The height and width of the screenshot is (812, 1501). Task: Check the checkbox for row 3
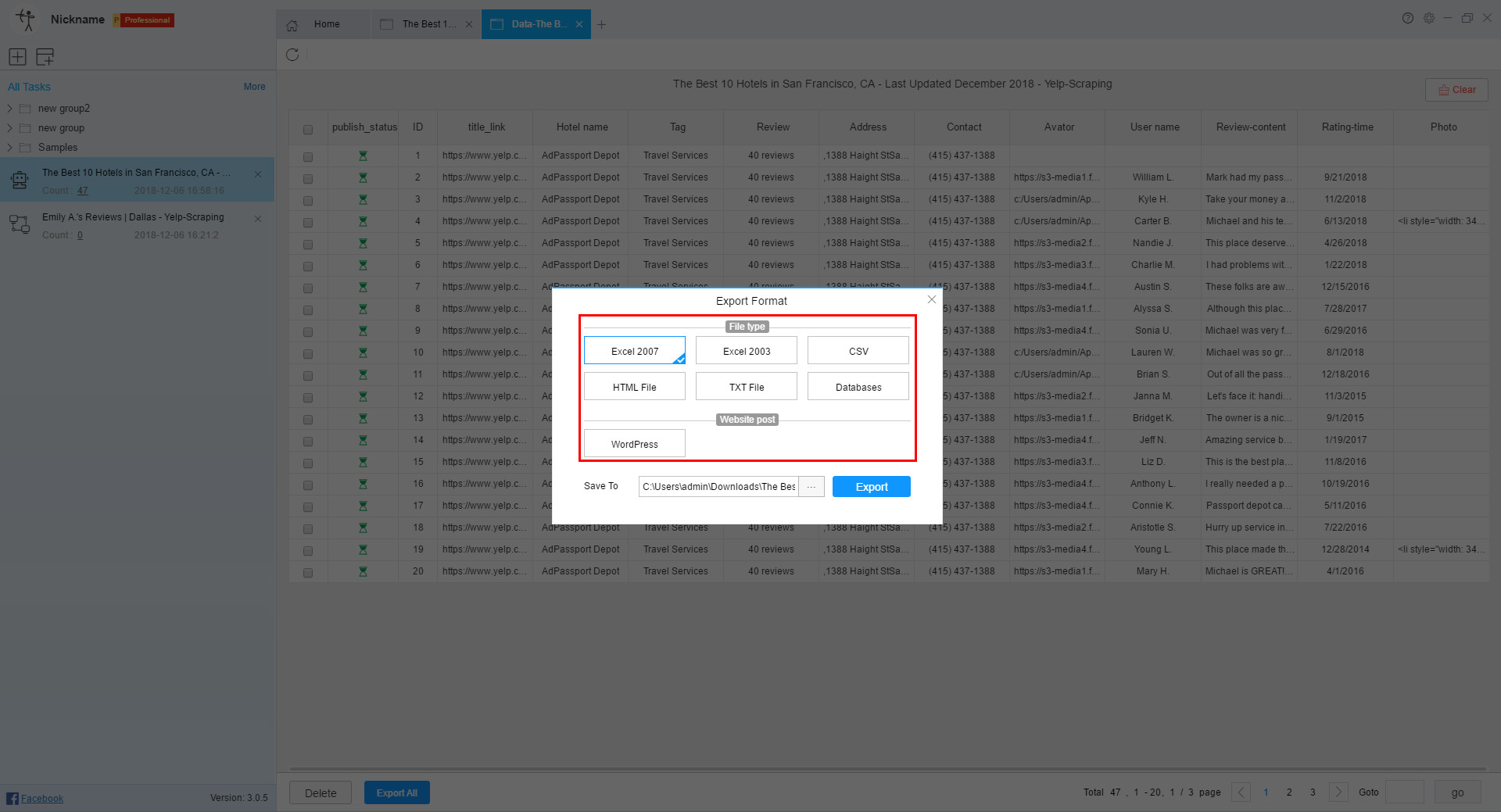point(308,201)
